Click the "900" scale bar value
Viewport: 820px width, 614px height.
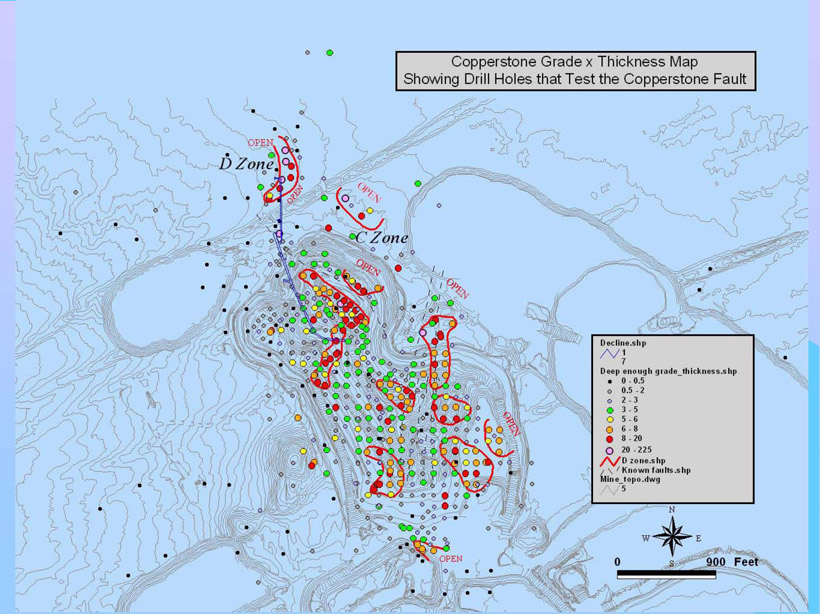tap(715, 562)
